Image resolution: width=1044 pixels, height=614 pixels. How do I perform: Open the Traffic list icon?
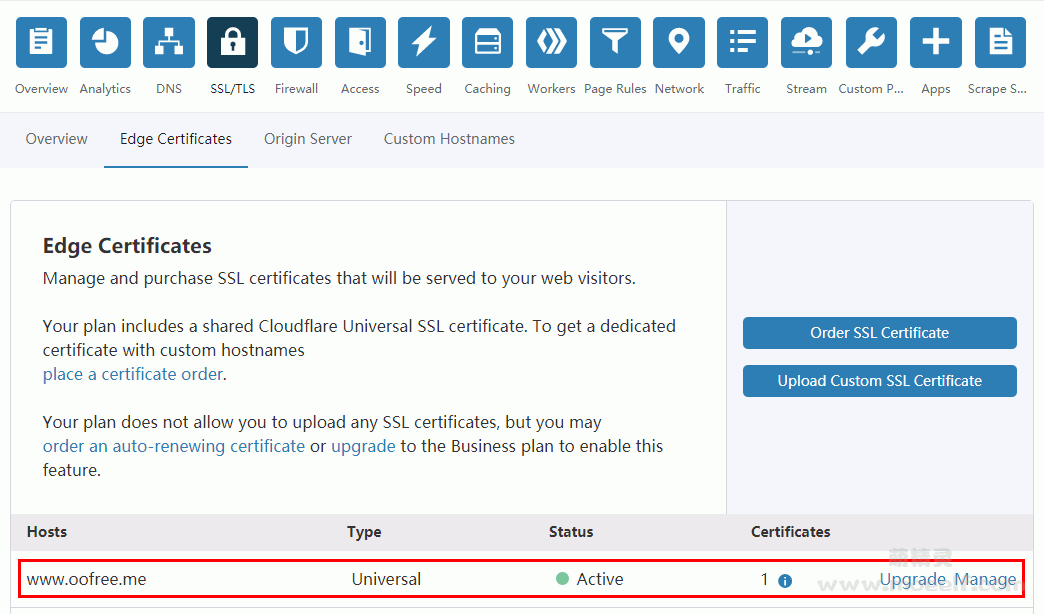[x=743, y=42]
